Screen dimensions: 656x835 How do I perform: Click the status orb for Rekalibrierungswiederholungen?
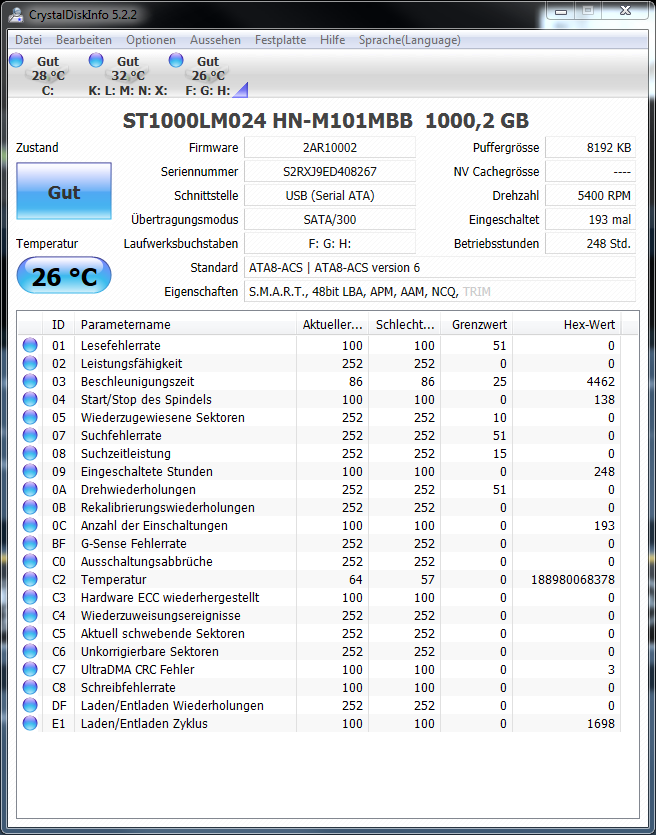click(x=30, y=507)
